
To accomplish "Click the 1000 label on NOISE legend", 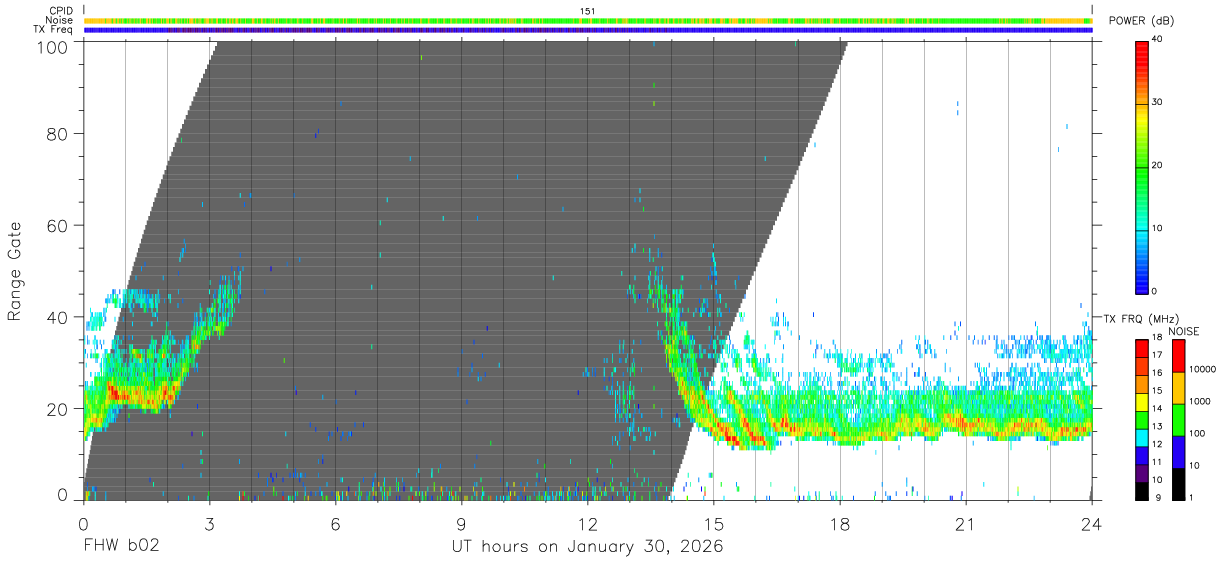I will pos(1200,401).
